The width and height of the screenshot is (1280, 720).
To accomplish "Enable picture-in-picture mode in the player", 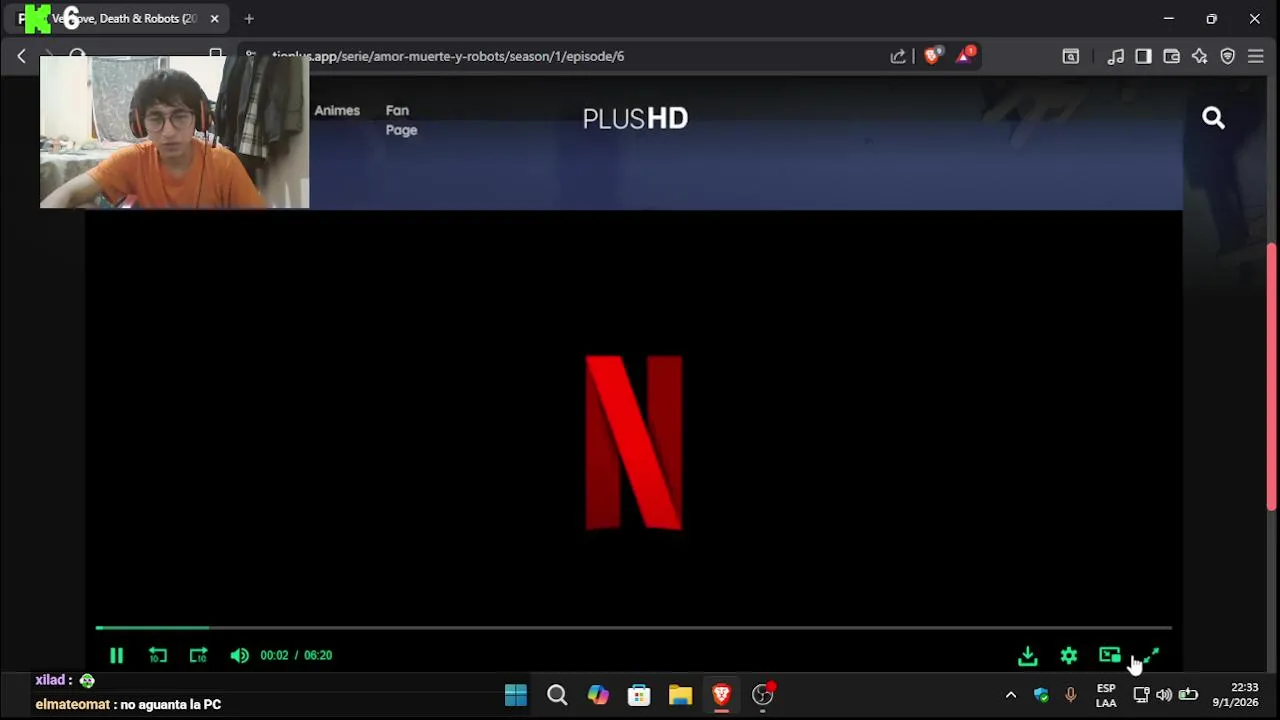I will point(1110,655).
